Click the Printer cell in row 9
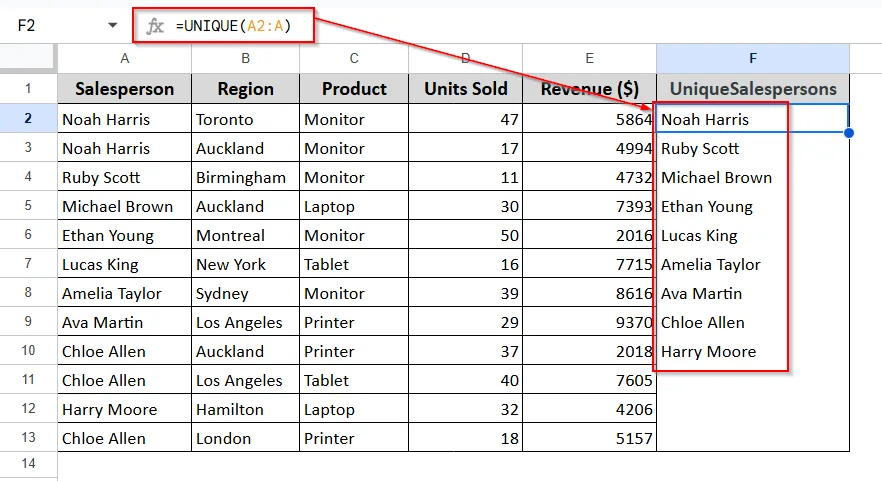The height and width of the screenshot is (481, 882). click(354, 322)
